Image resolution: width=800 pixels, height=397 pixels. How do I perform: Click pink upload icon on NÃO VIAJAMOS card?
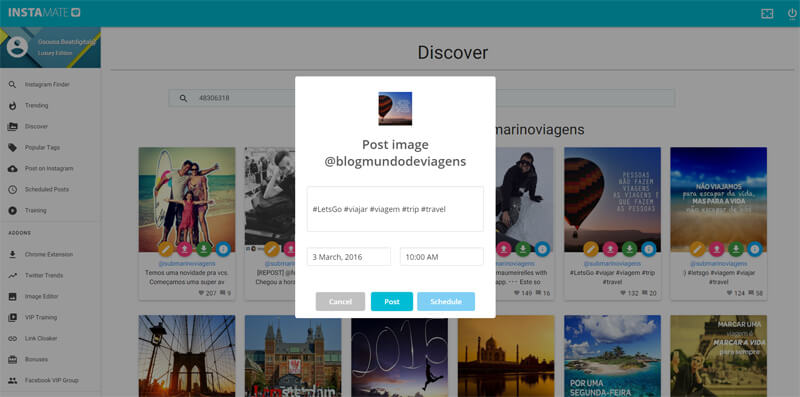(x=716, y=249)
